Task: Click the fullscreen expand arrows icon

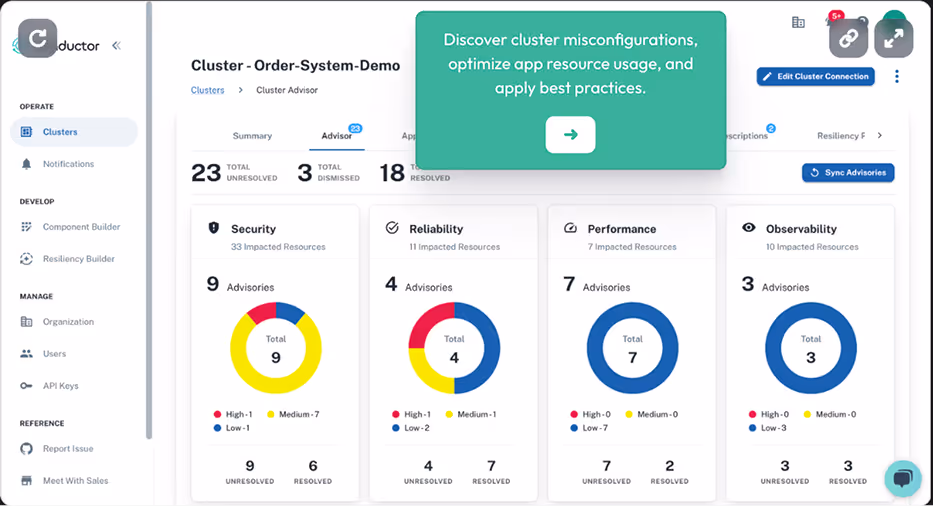Action: tap(893, 39)
